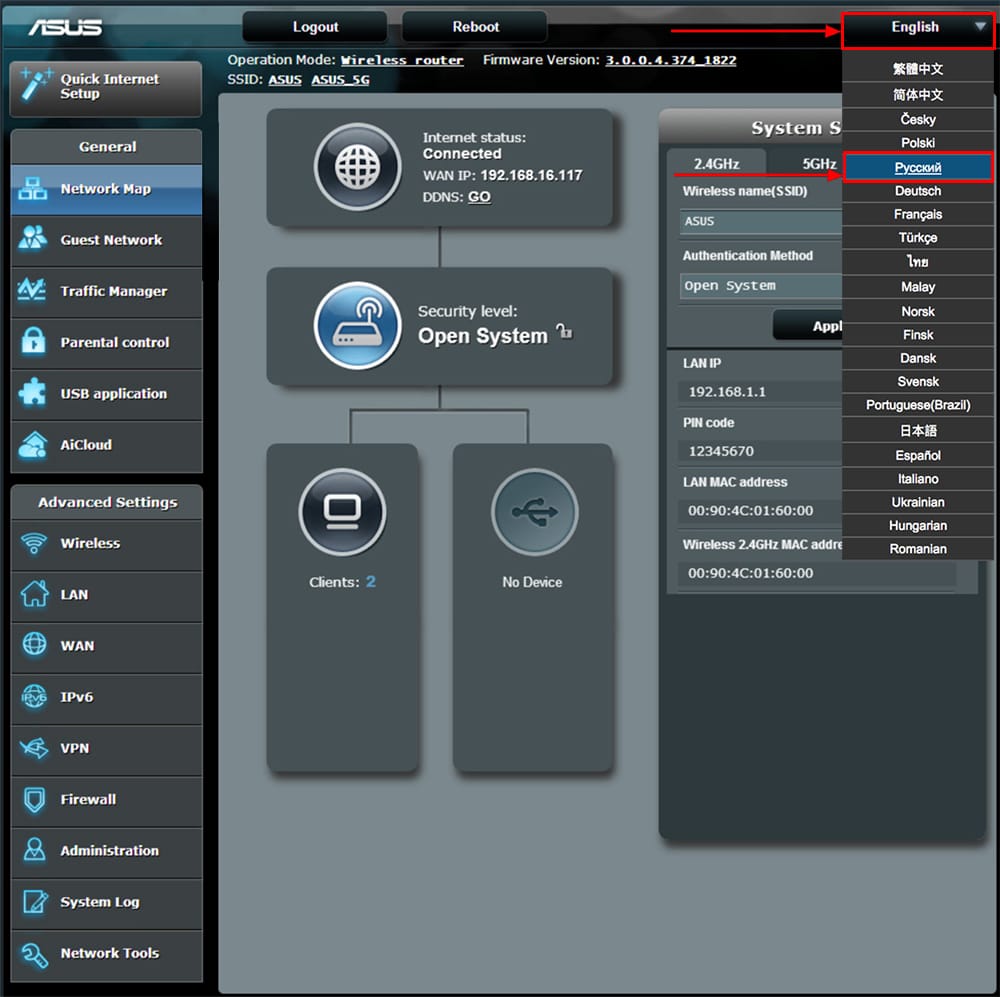Click the USB No Device icon
1000x997 pixels.
[534, 512]
